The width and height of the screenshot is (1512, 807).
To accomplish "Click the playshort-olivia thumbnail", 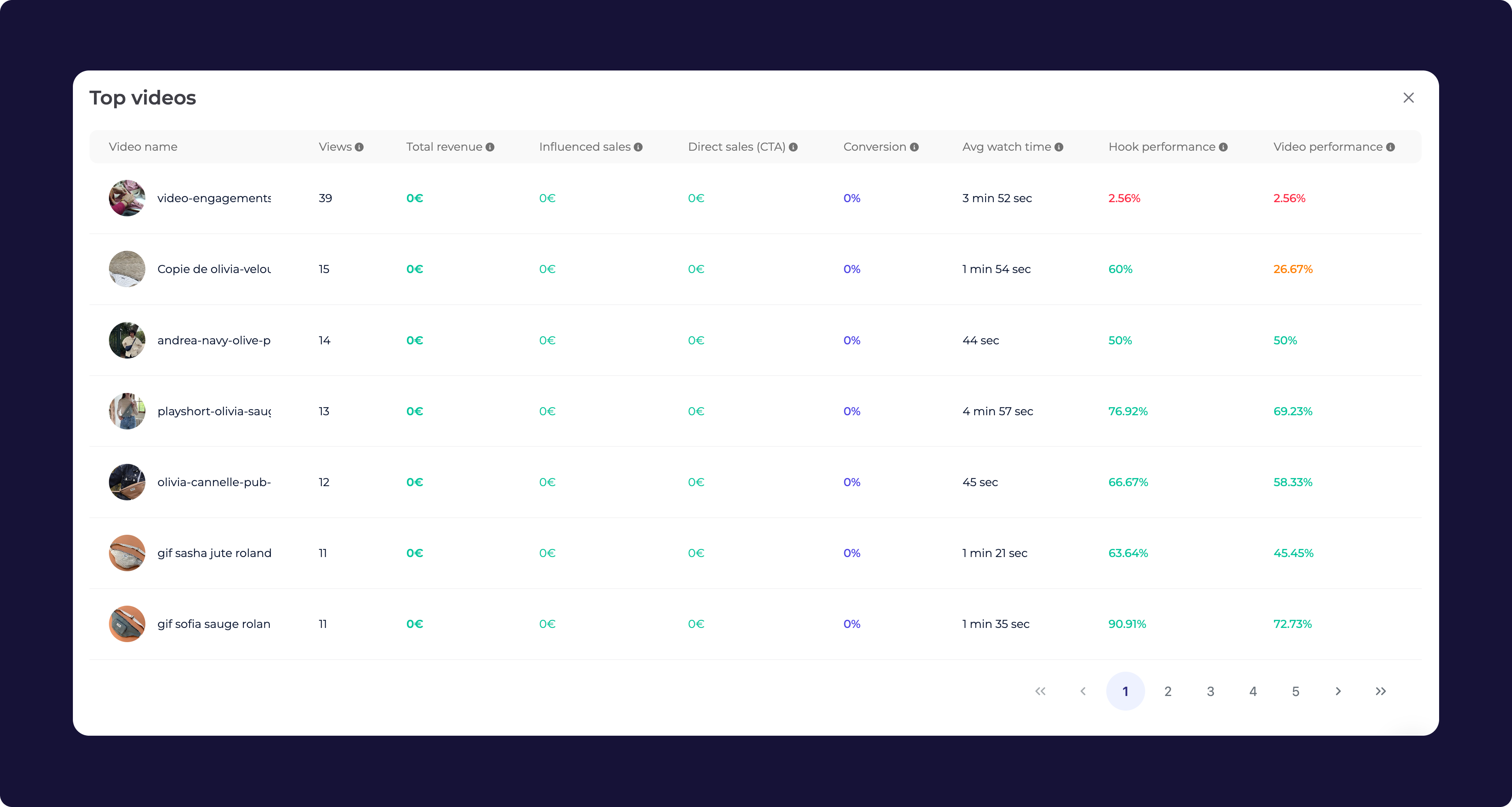I will point(127,411).
